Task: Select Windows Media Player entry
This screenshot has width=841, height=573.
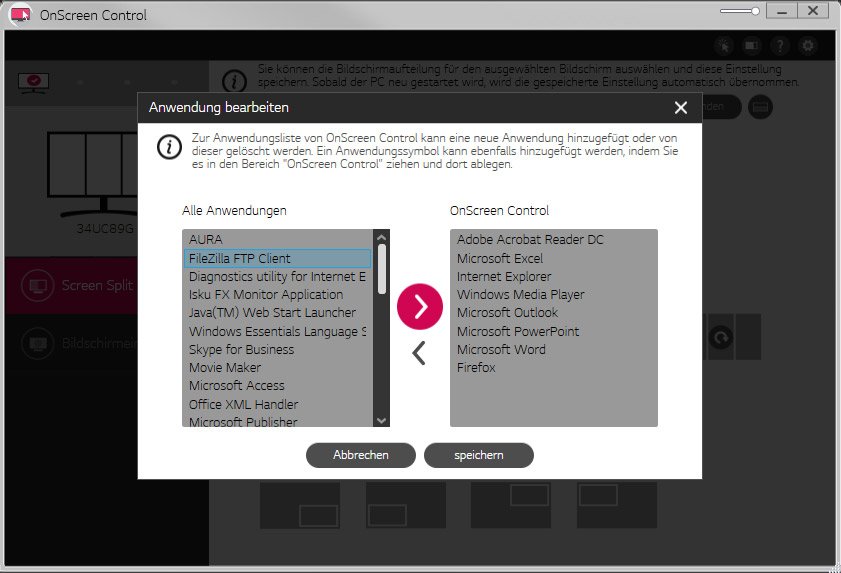Action: tap(521, 294)
